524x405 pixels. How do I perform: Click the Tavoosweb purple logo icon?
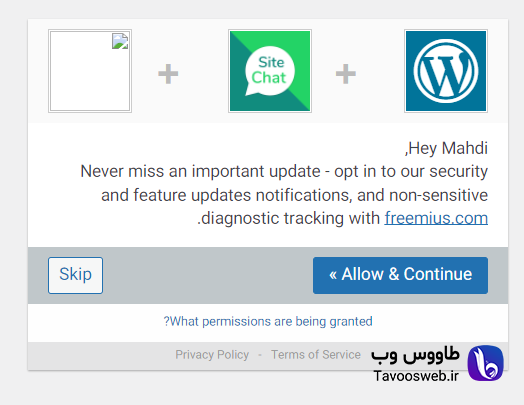tap(485, 363)
